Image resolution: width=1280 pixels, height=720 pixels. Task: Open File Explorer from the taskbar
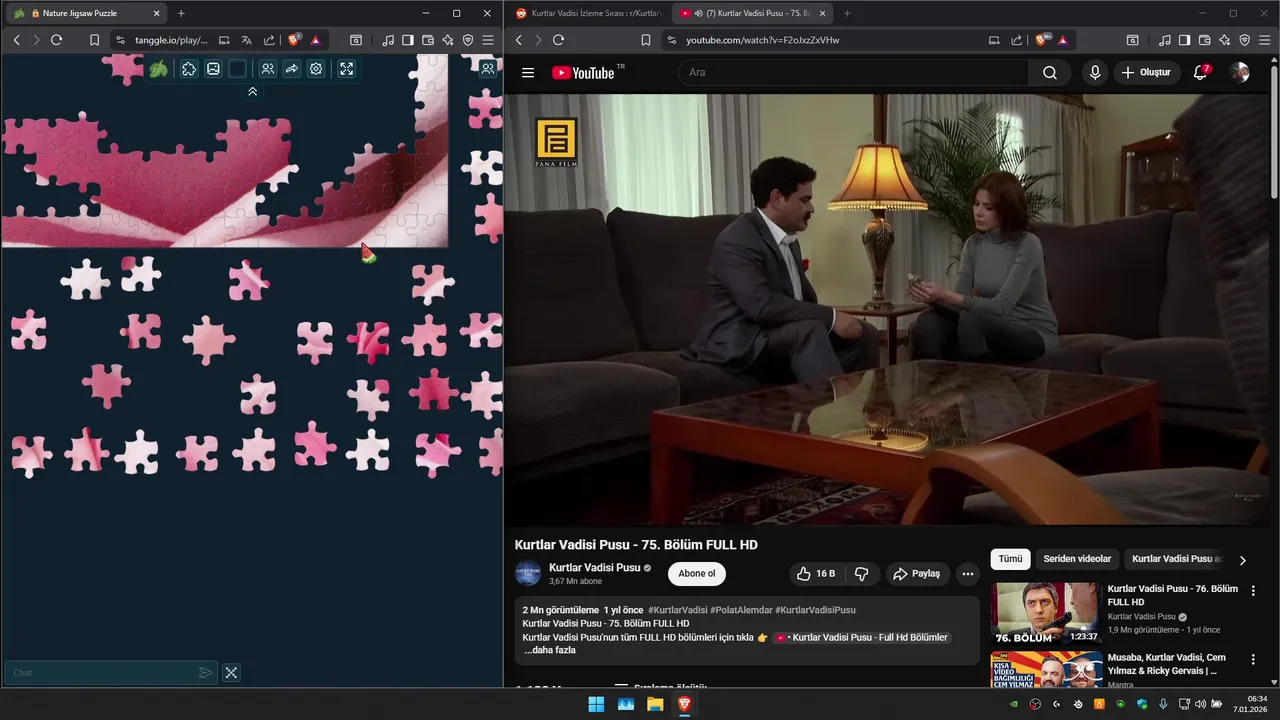point(655,704)
